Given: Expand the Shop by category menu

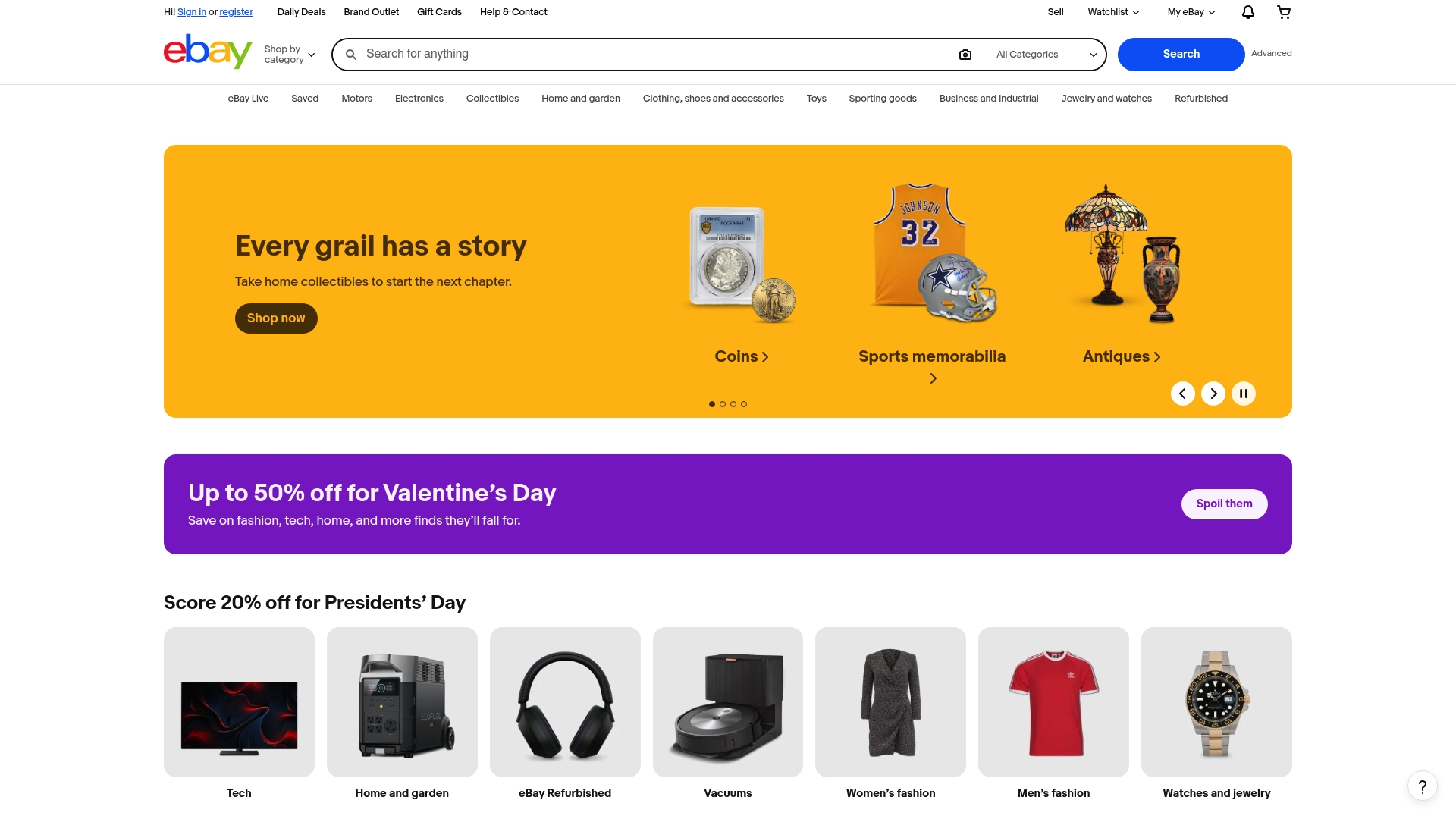Looking at the screenshot, I should [289, 54].
